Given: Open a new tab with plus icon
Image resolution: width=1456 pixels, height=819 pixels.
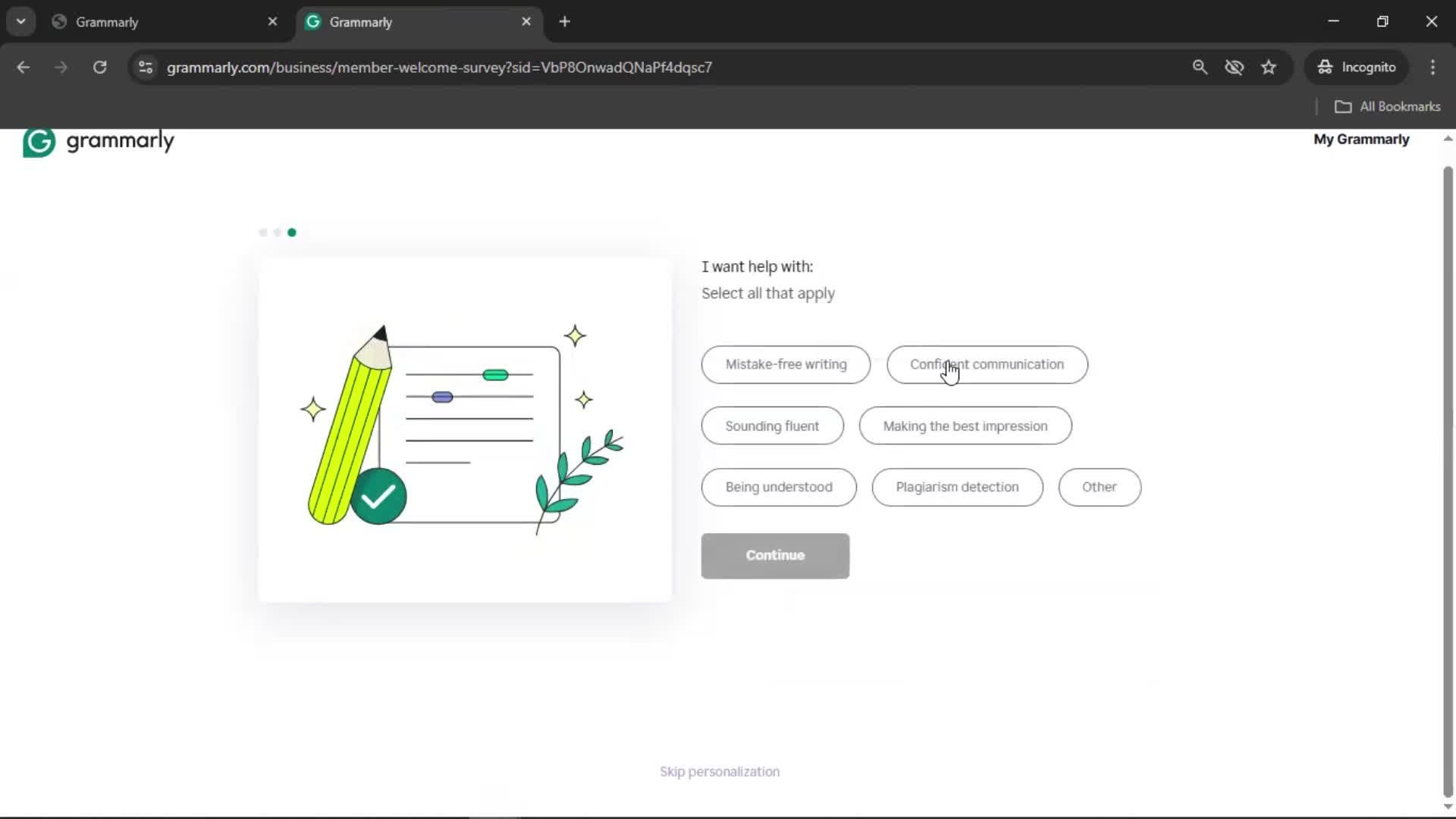Looking at the screenshot, I should [564, 21].
